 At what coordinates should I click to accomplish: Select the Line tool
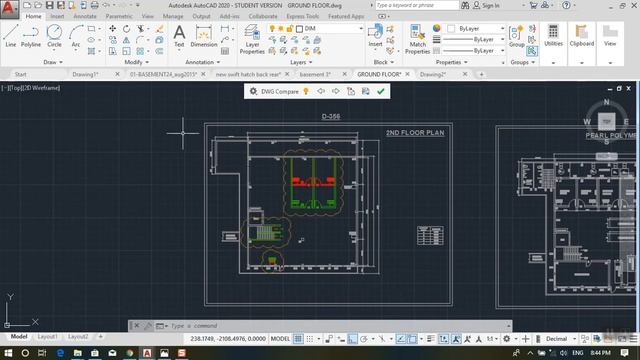pos(11,36)
